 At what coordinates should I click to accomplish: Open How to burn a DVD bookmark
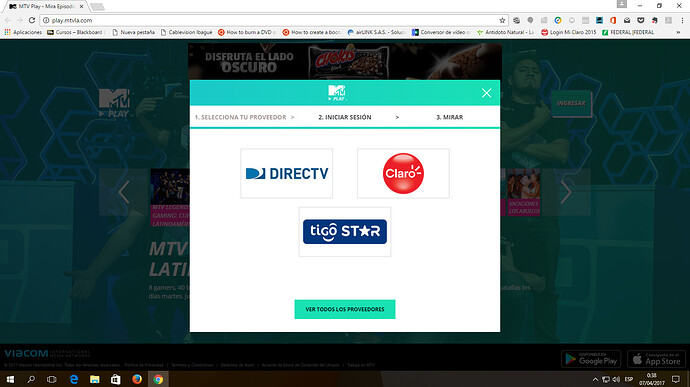pos(247,32)
